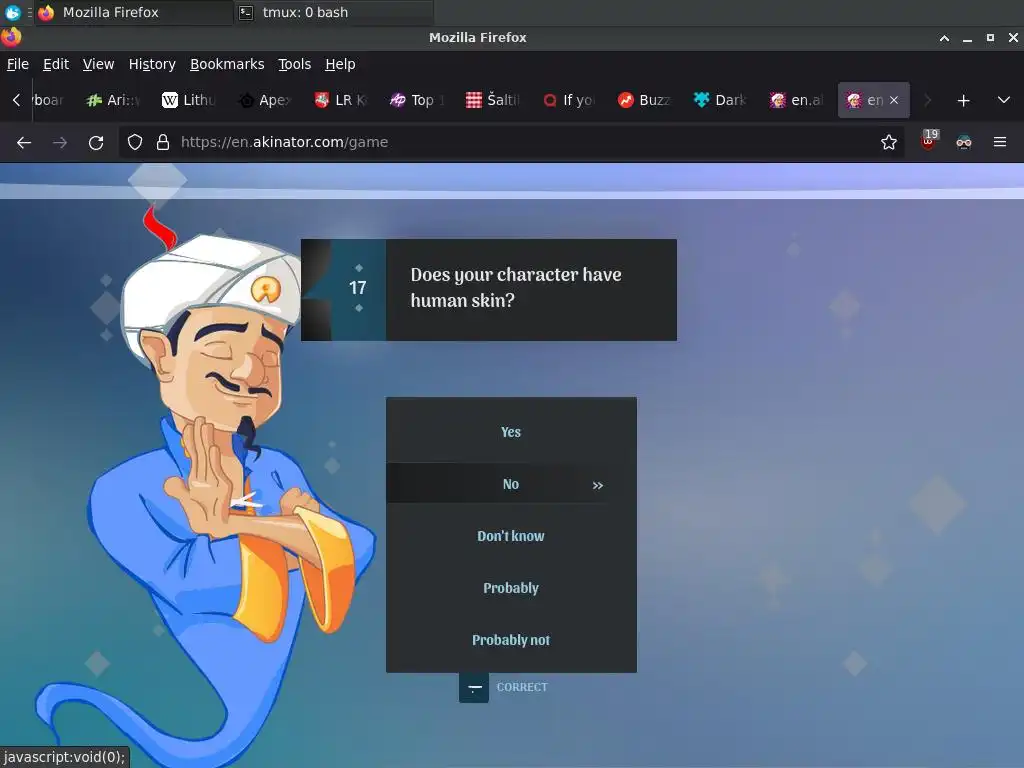The image size is (1024, 768).
Task: Click the CORRECT previous answer button
Action: click(504, 688)
